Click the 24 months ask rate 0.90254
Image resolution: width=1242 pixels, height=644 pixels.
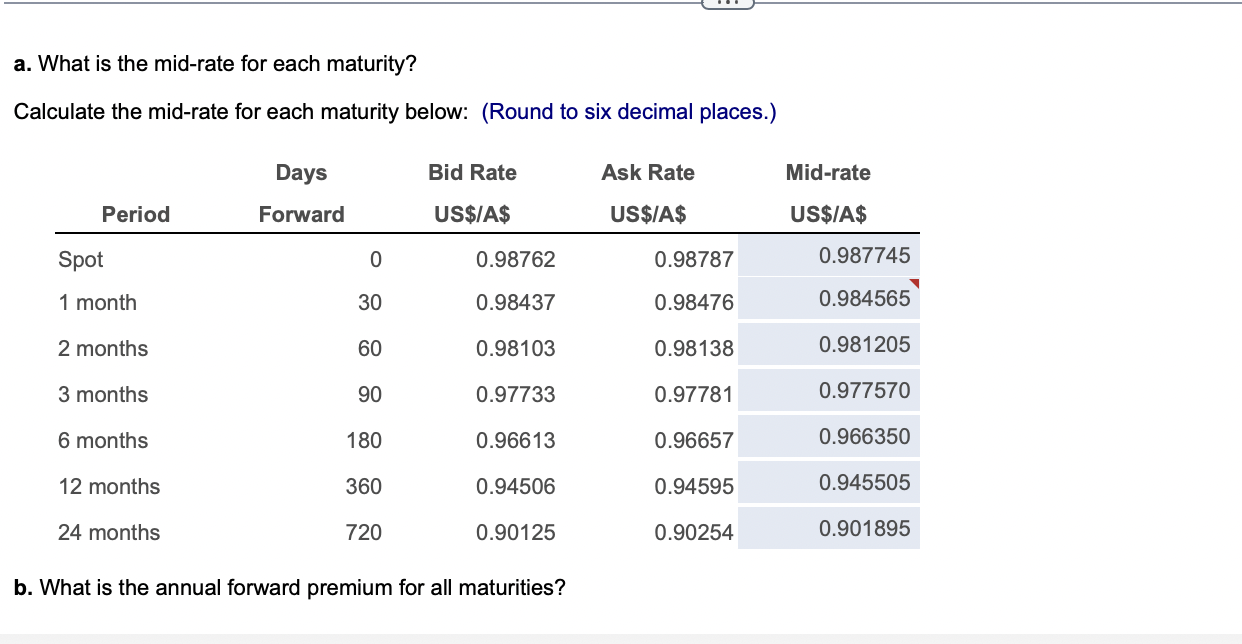click(694, 533)
